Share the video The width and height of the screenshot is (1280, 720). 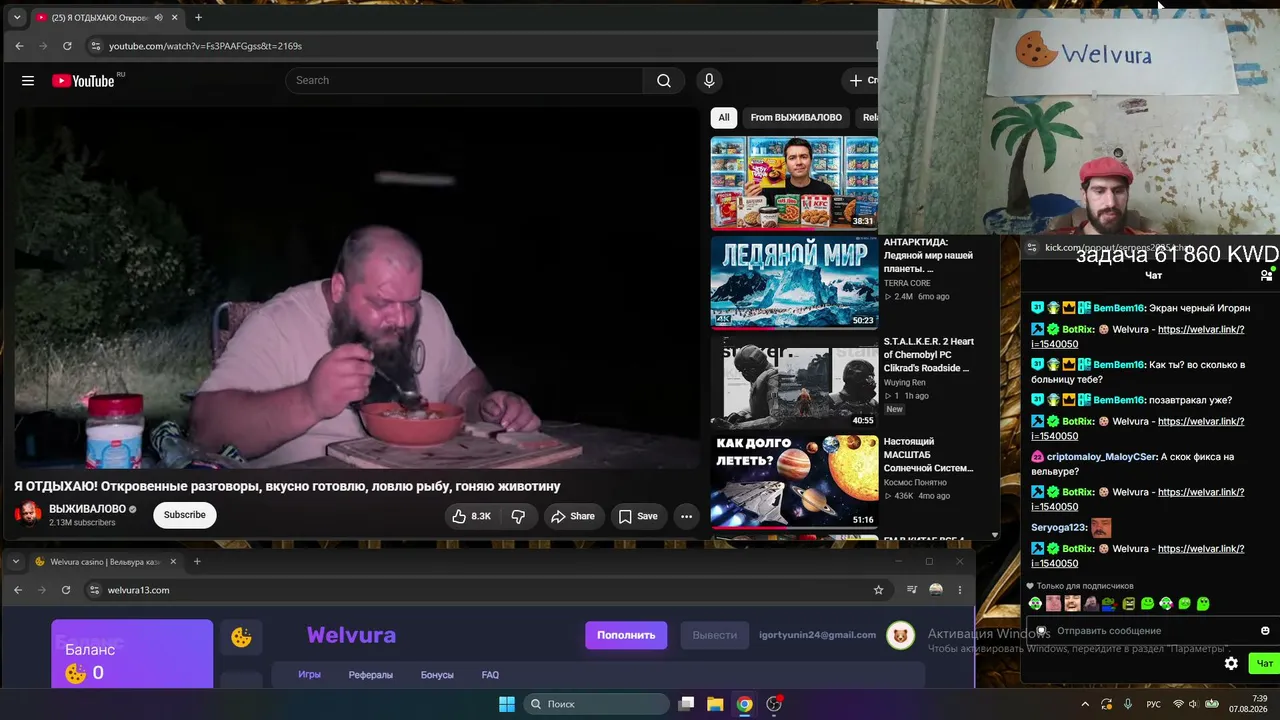pos(573,516)
